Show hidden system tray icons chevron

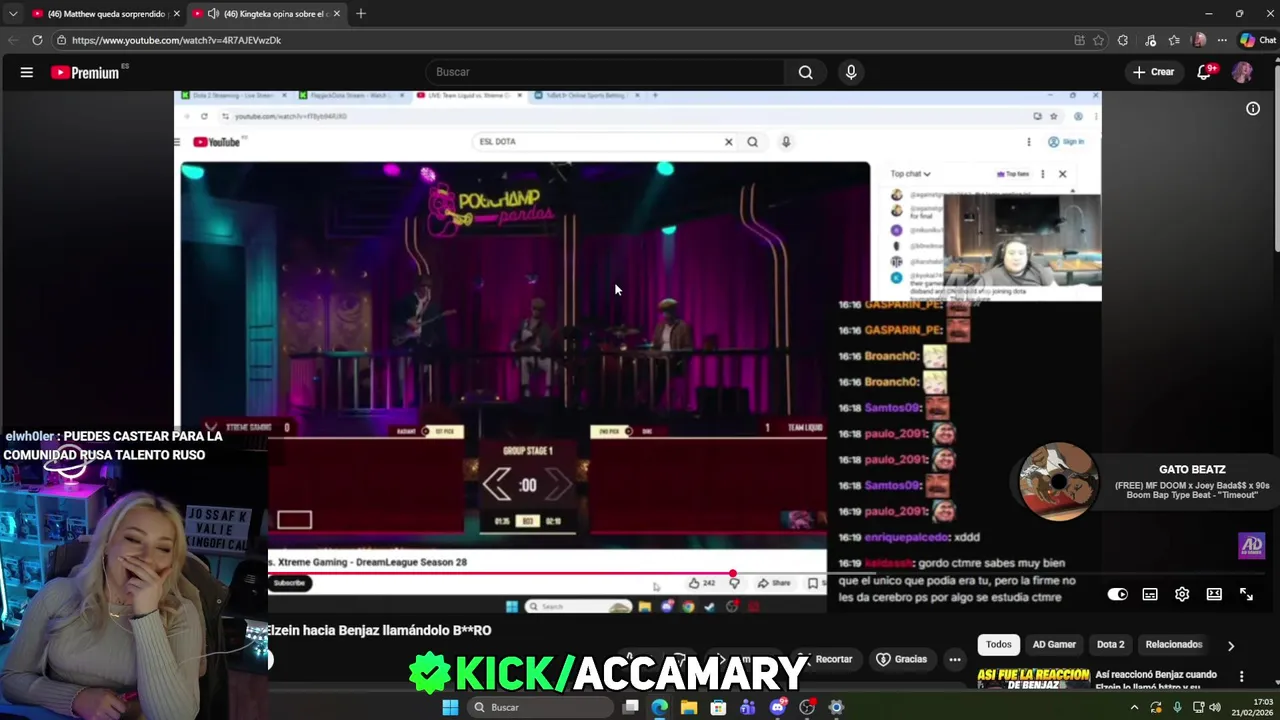(x=1134, y=707)
